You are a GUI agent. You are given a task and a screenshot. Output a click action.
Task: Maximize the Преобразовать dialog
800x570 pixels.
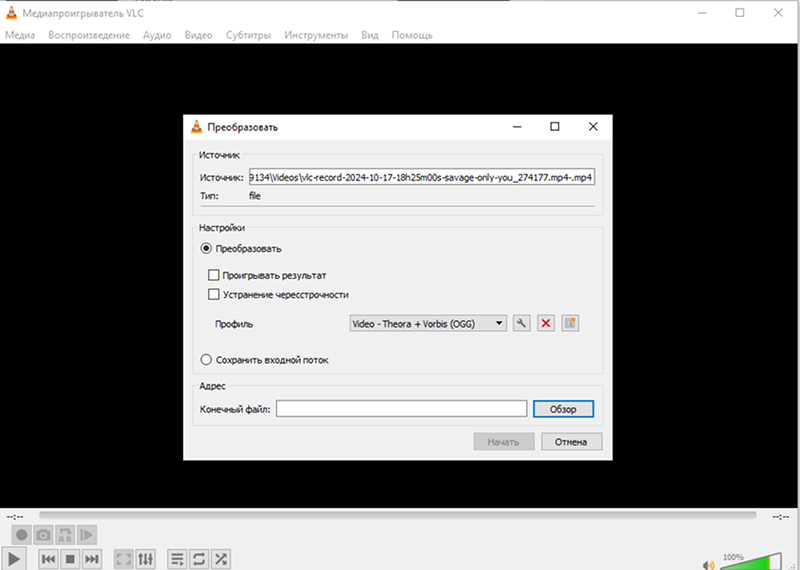[x=555, y=127]
